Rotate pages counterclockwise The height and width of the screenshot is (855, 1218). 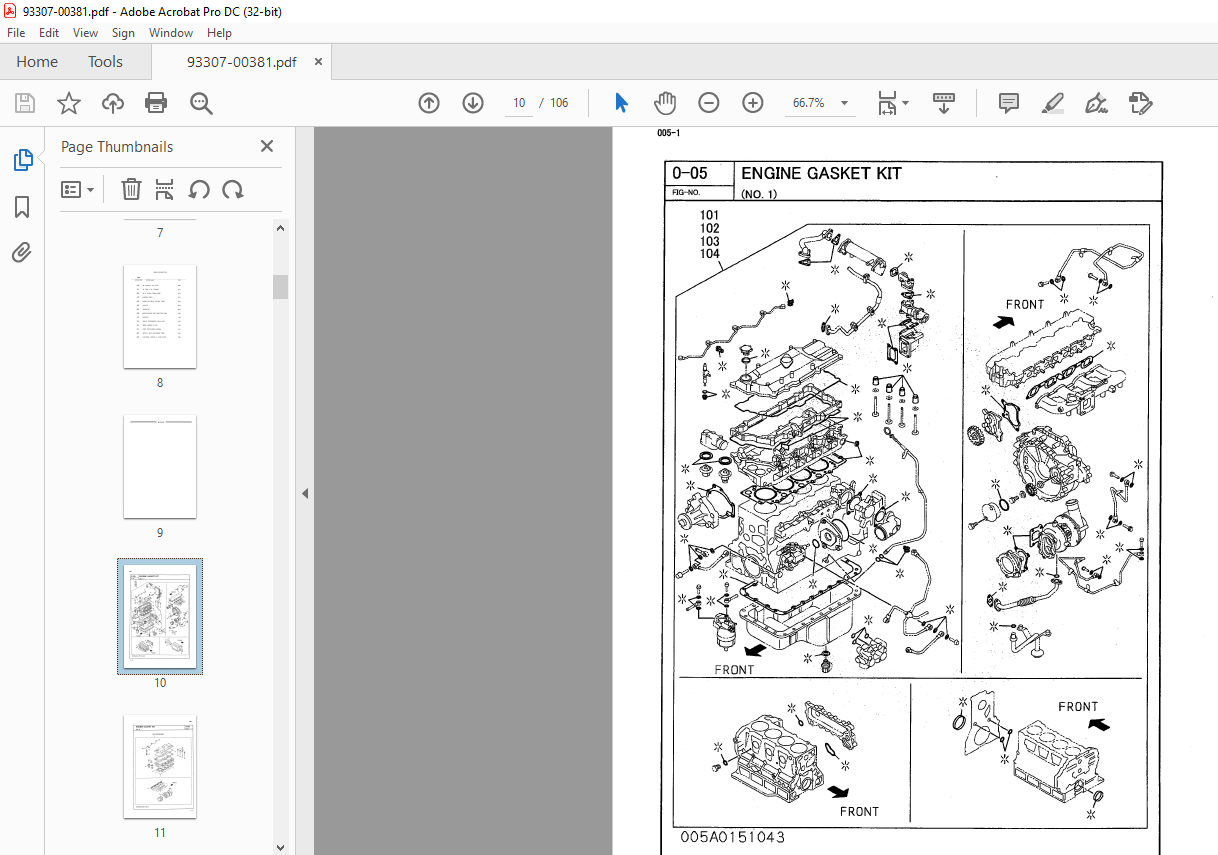tap(199, 189)
